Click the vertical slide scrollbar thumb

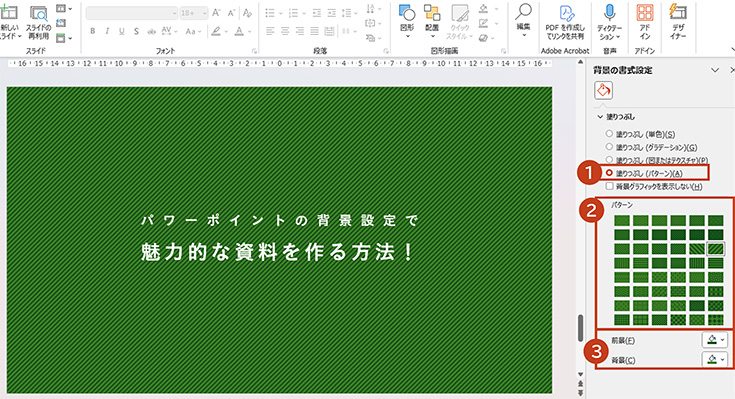coord(580,328)
